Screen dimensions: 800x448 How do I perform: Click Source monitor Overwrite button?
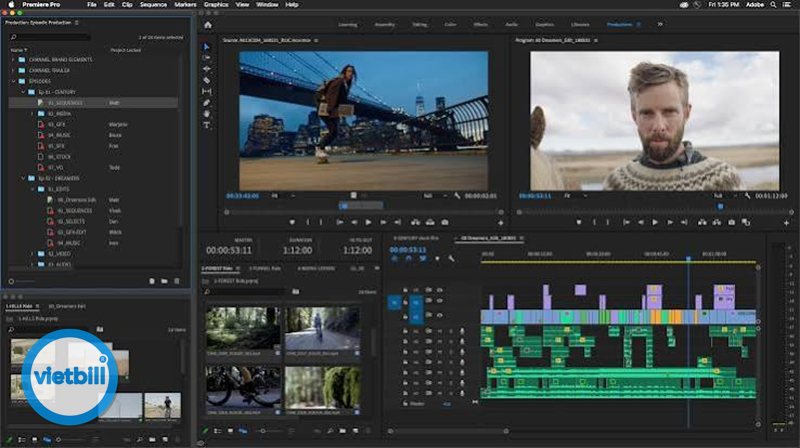pos(430,222)
